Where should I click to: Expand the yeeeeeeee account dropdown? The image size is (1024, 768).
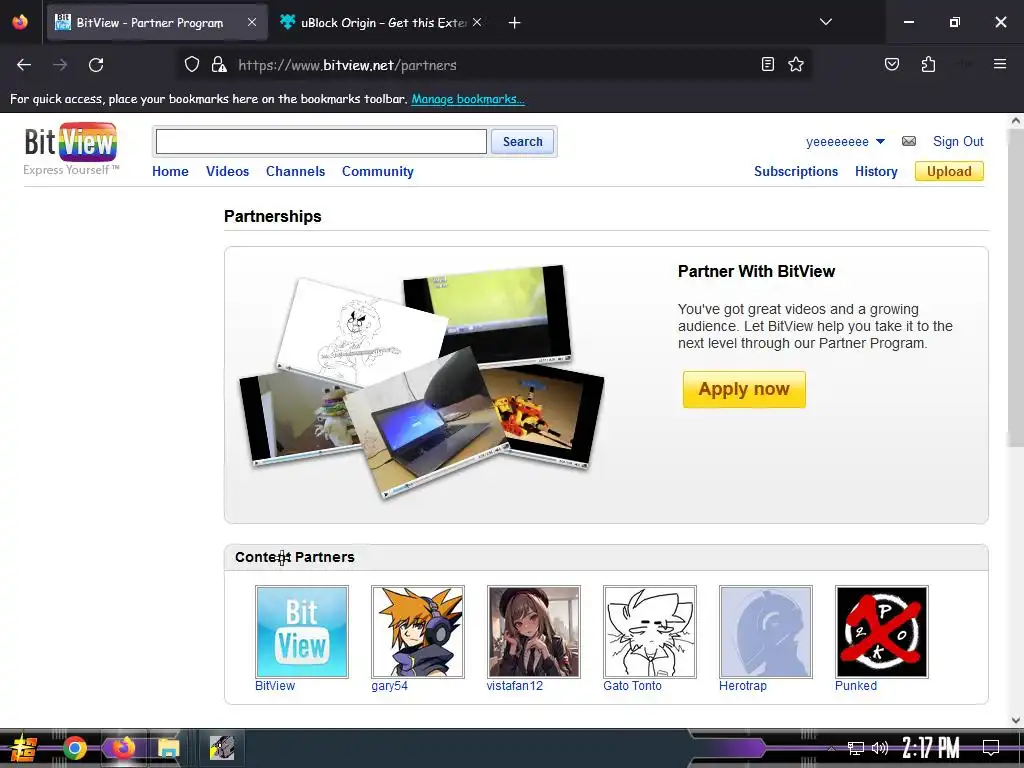(x=880, y=142)
